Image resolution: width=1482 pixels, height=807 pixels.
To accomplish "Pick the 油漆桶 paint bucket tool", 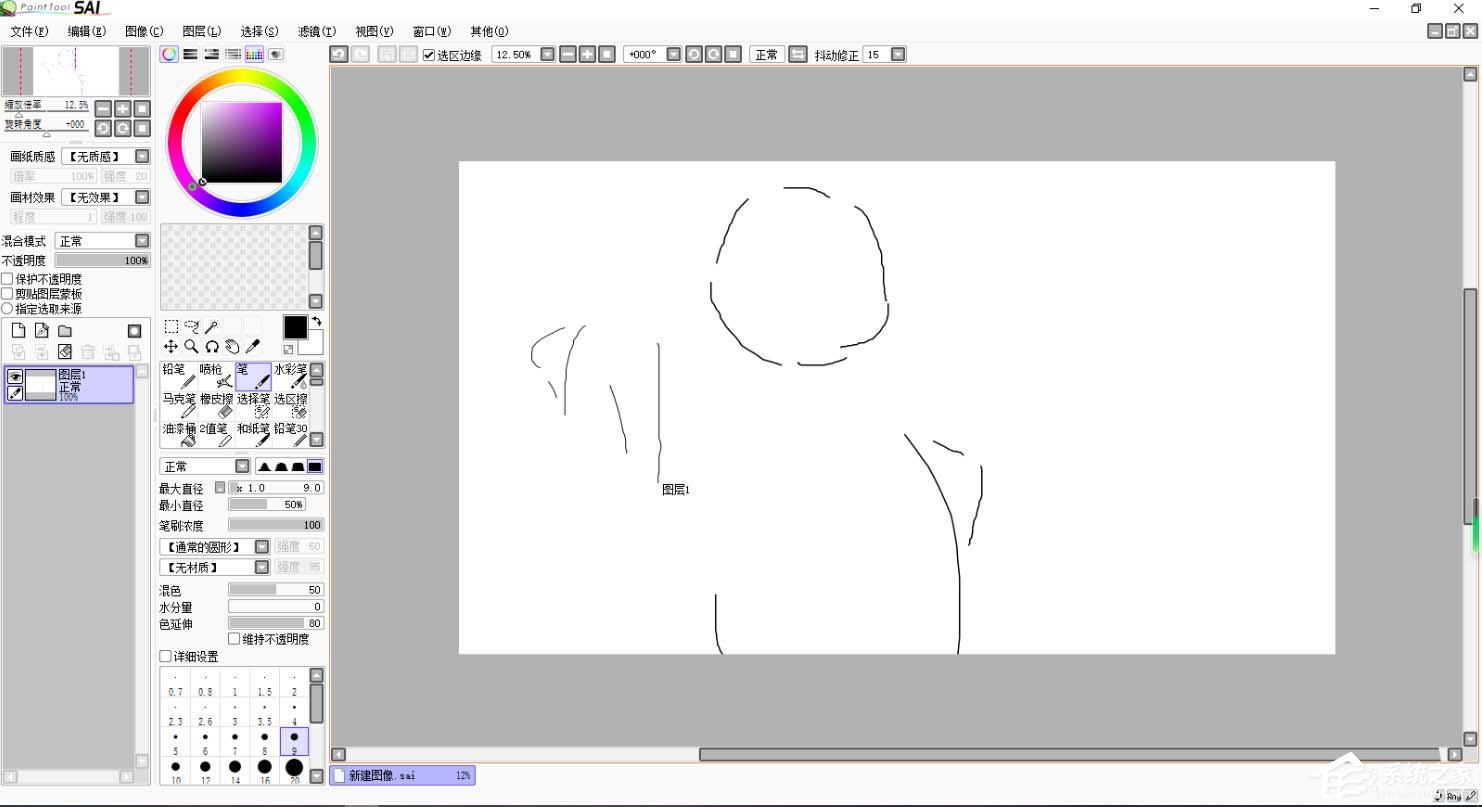I will click(x=179, y=435).
